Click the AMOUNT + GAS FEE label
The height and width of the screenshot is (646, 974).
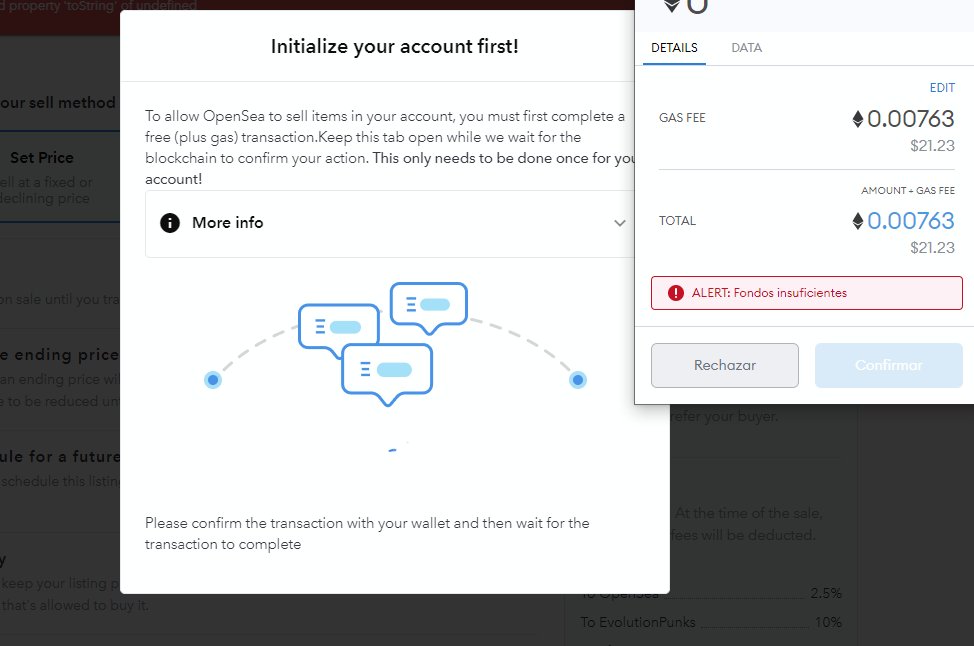908,191
